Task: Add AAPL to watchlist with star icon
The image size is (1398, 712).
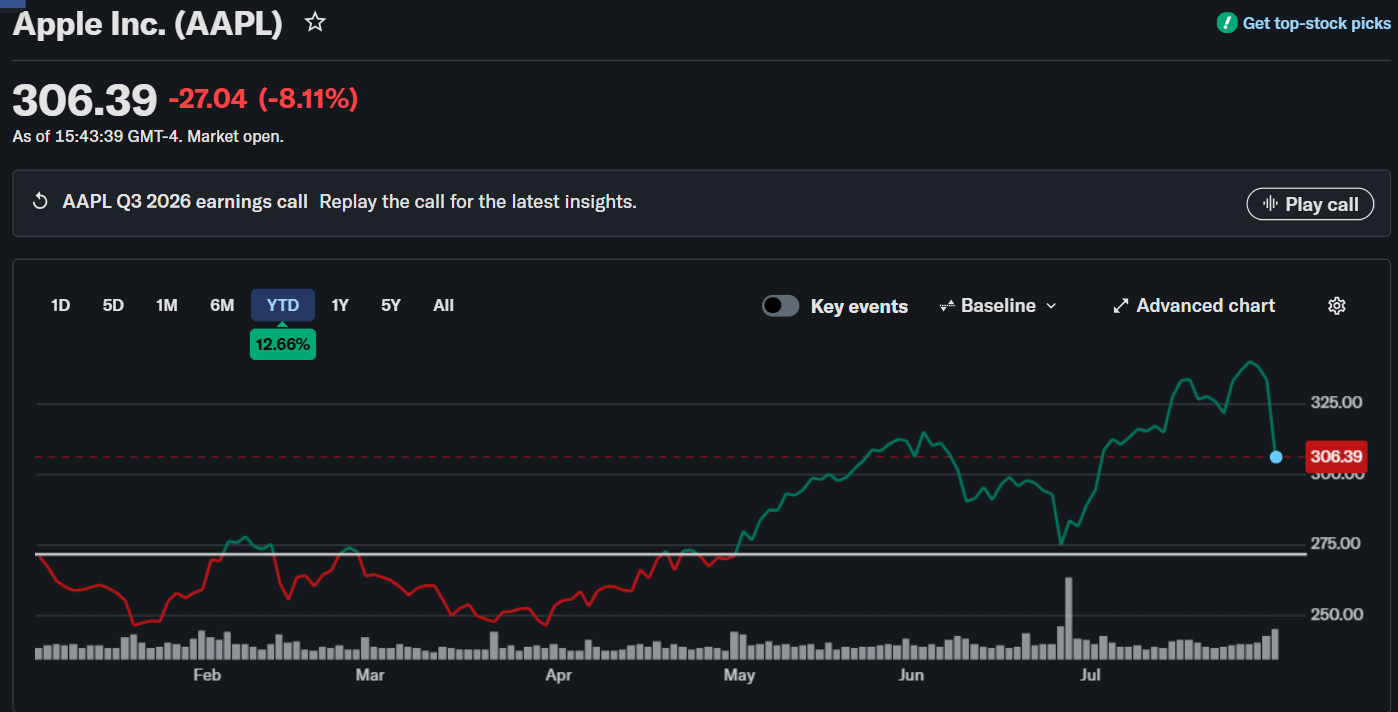Action: tap(315, 22)
